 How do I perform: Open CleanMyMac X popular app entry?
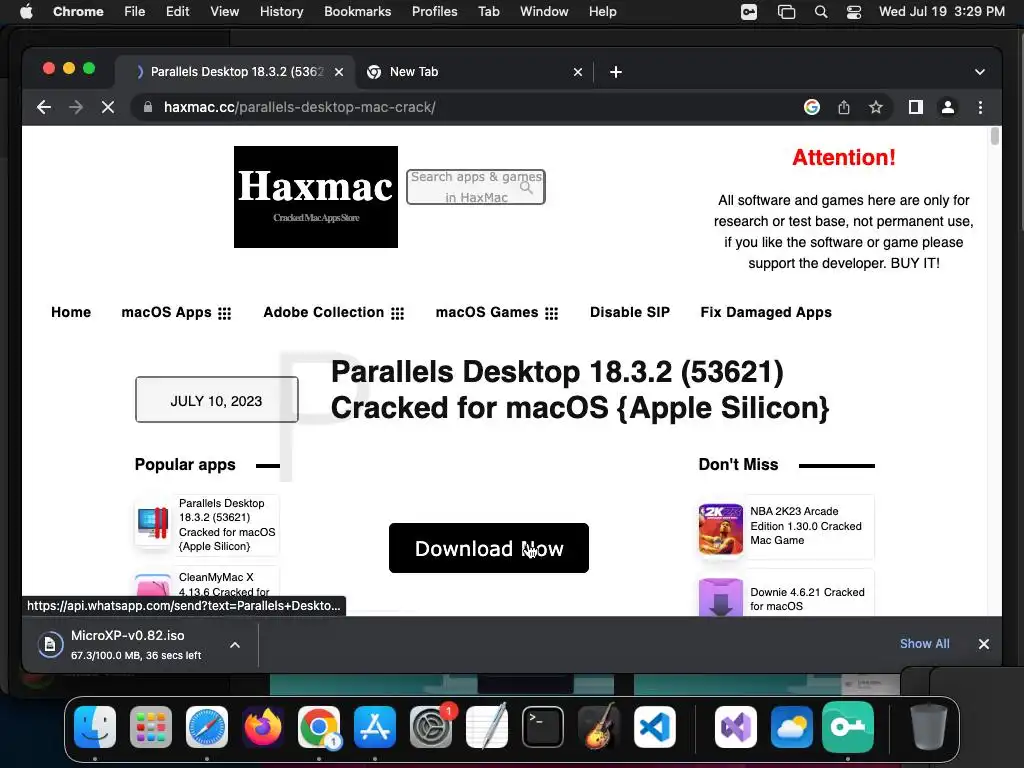pyautogui.click(x=224, y=584)
